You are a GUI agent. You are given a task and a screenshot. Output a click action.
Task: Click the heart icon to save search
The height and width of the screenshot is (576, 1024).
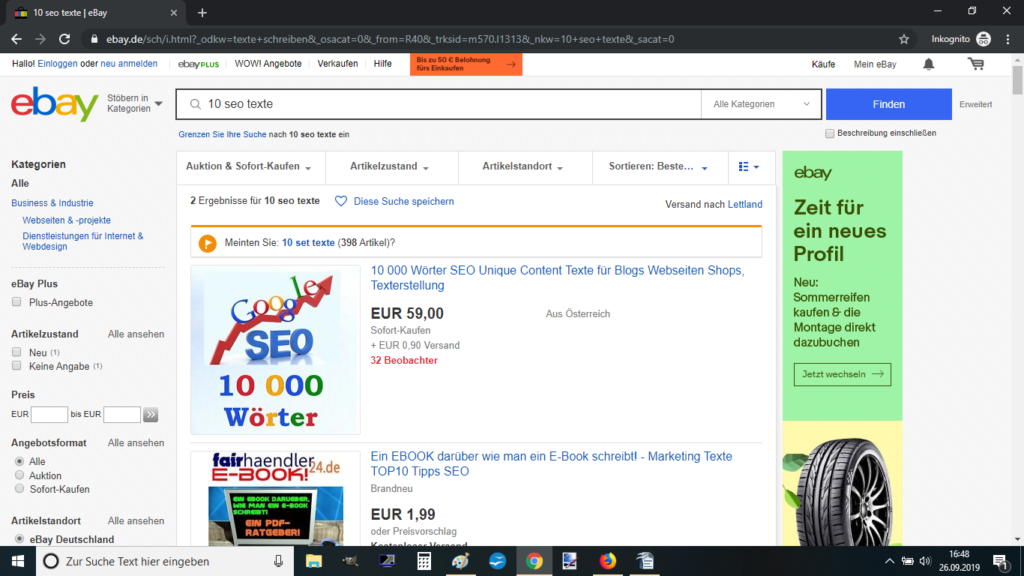click(341, 201)
